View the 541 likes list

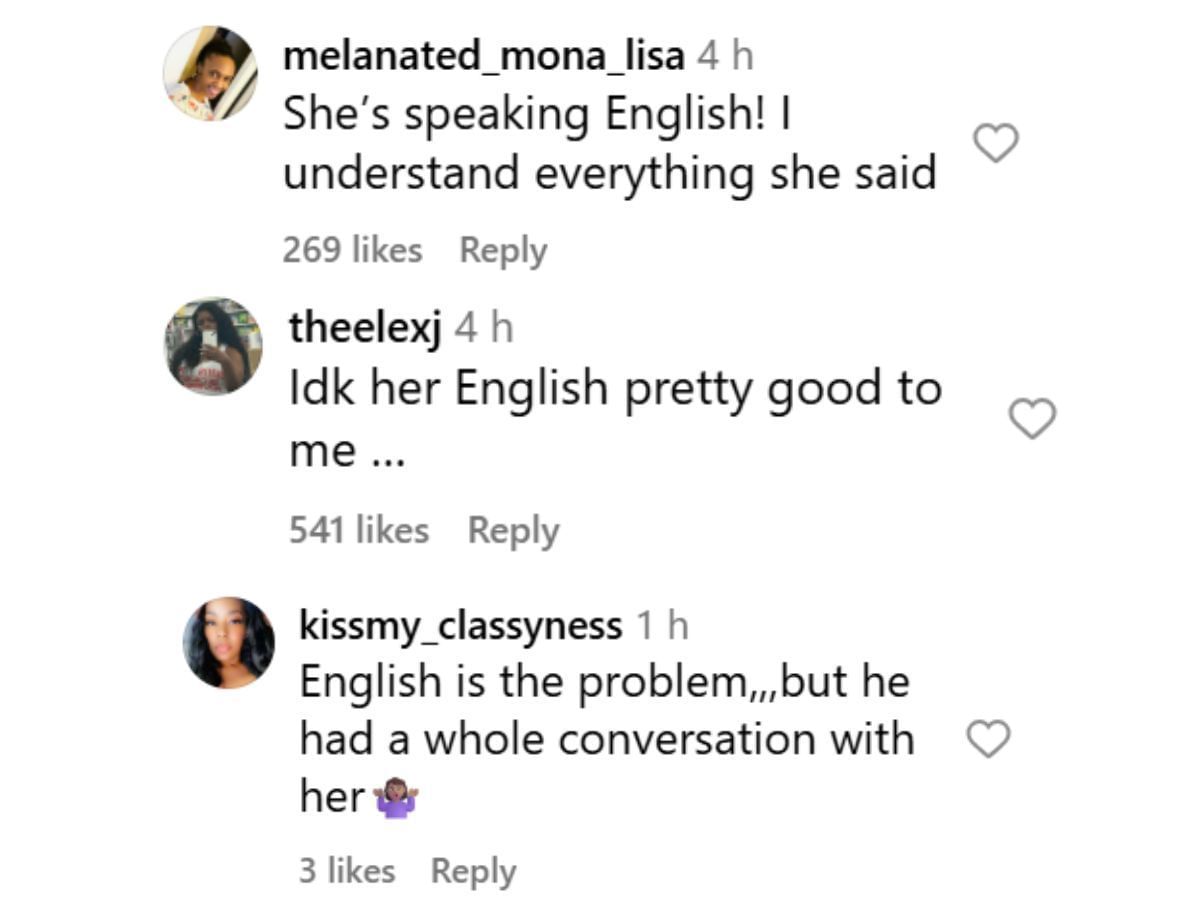click(x=359, y=530)
